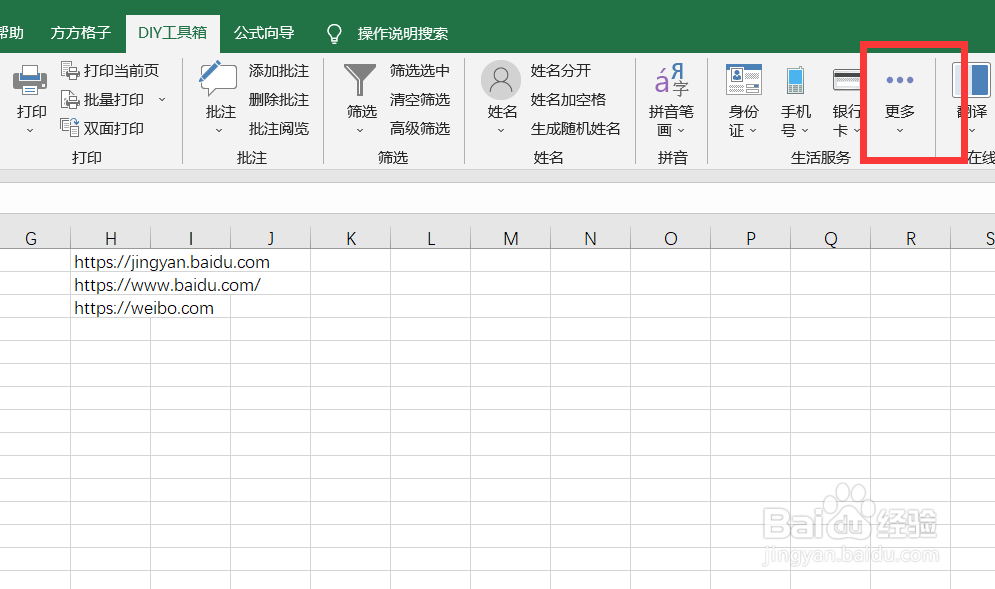Expand the 姓名 dropdown chevron

point(500,130)
